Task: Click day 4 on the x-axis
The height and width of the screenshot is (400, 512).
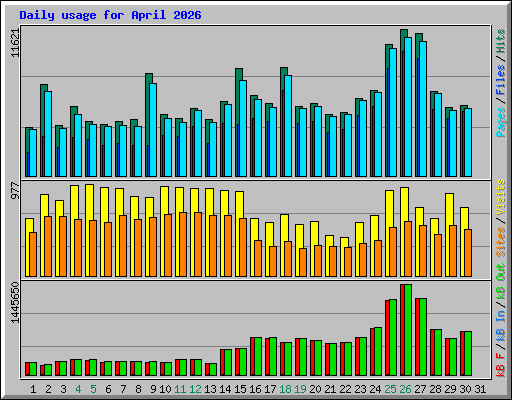Action: coord(78,389)
